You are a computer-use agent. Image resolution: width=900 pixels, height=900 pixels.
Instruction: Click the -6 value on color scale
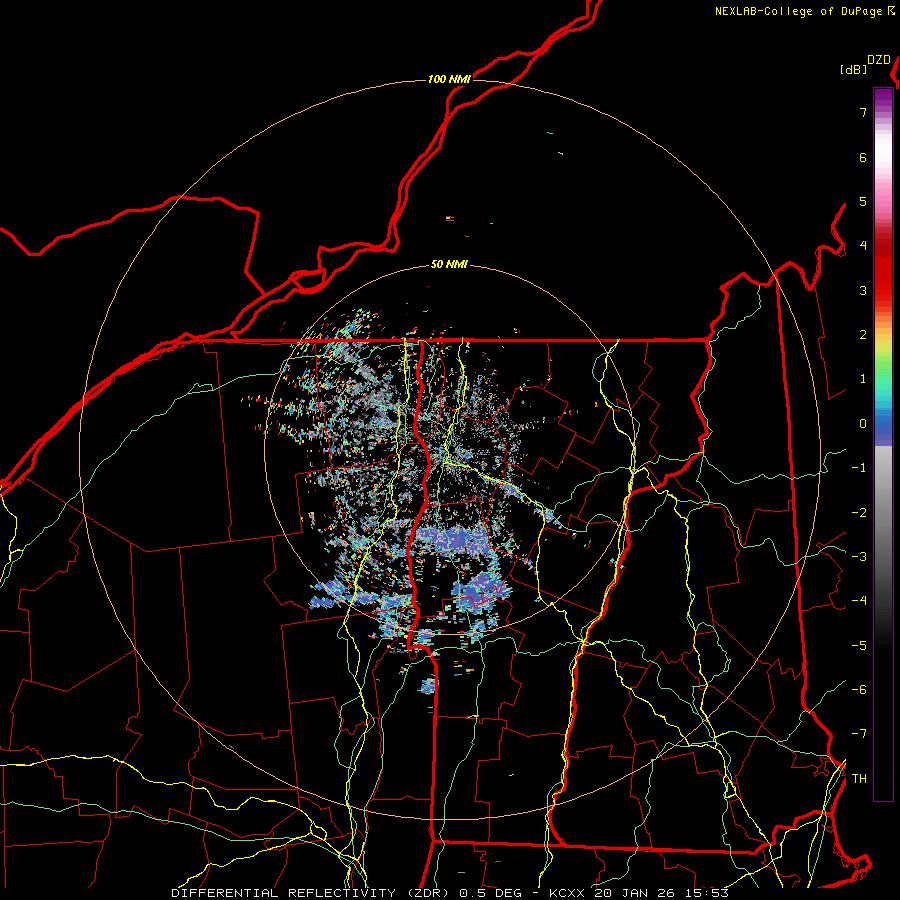click(859, 689)
